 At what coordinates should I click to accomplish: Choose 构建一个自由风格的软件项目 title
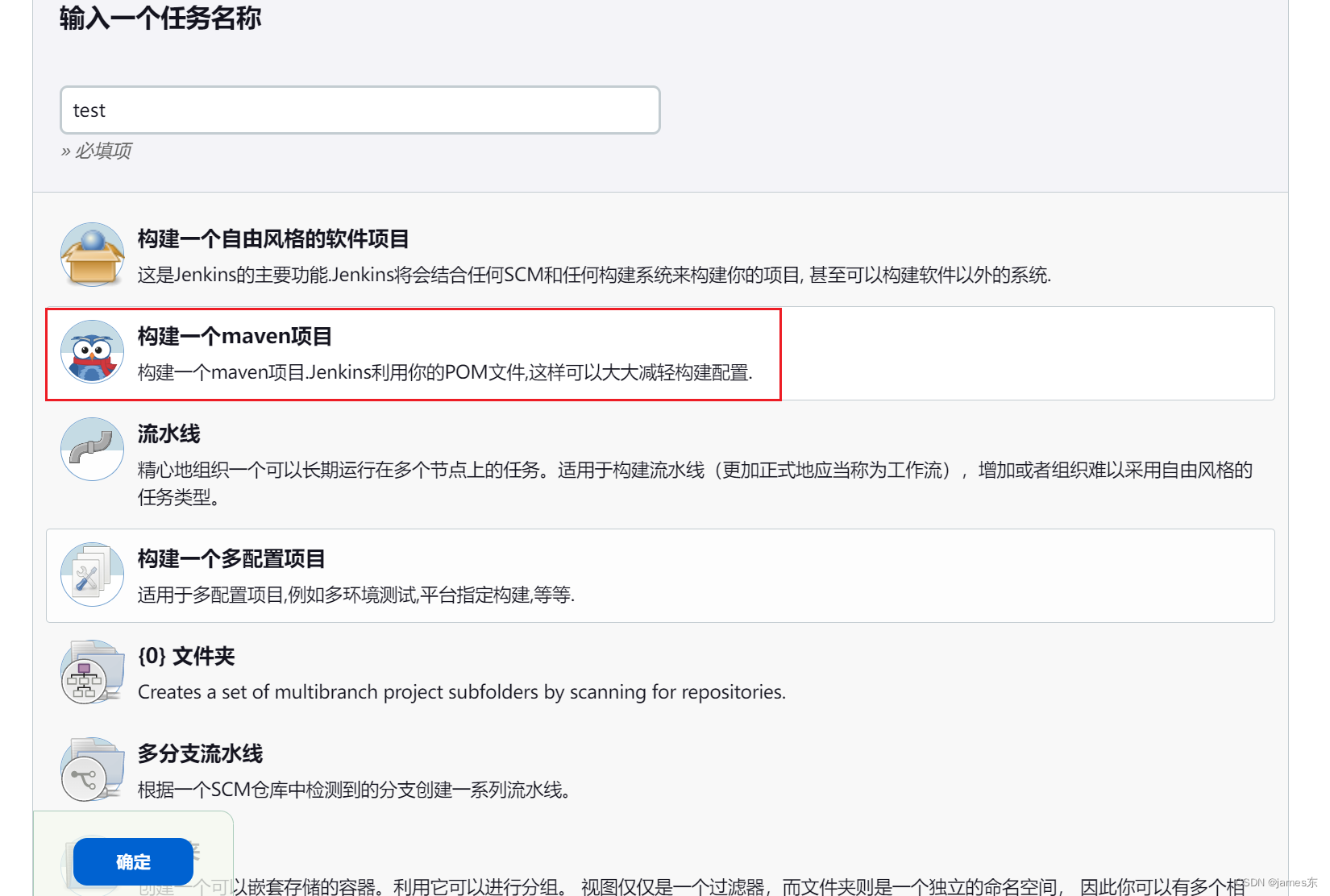pos(273,239)
